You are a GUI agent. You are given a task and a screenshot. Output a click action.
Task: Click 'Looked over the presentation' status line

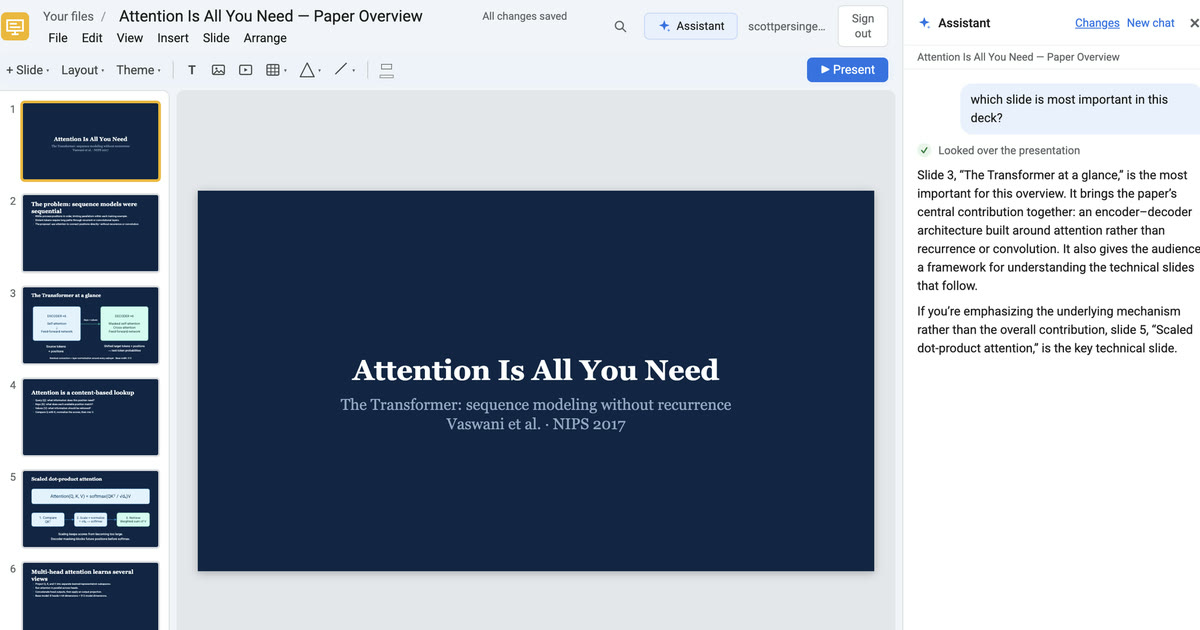pos(1009,151)
